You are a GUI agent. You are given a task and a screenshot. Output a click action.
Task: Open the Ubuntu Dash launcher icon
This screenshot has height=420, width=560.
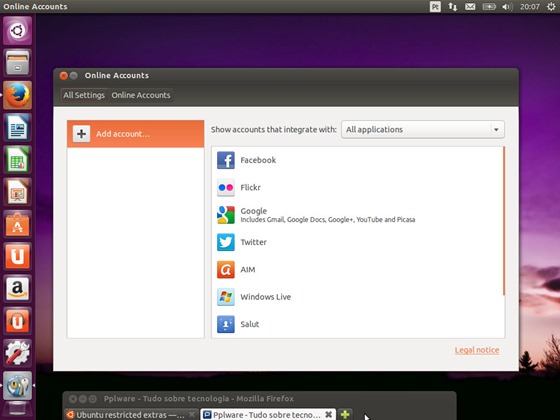17,30
